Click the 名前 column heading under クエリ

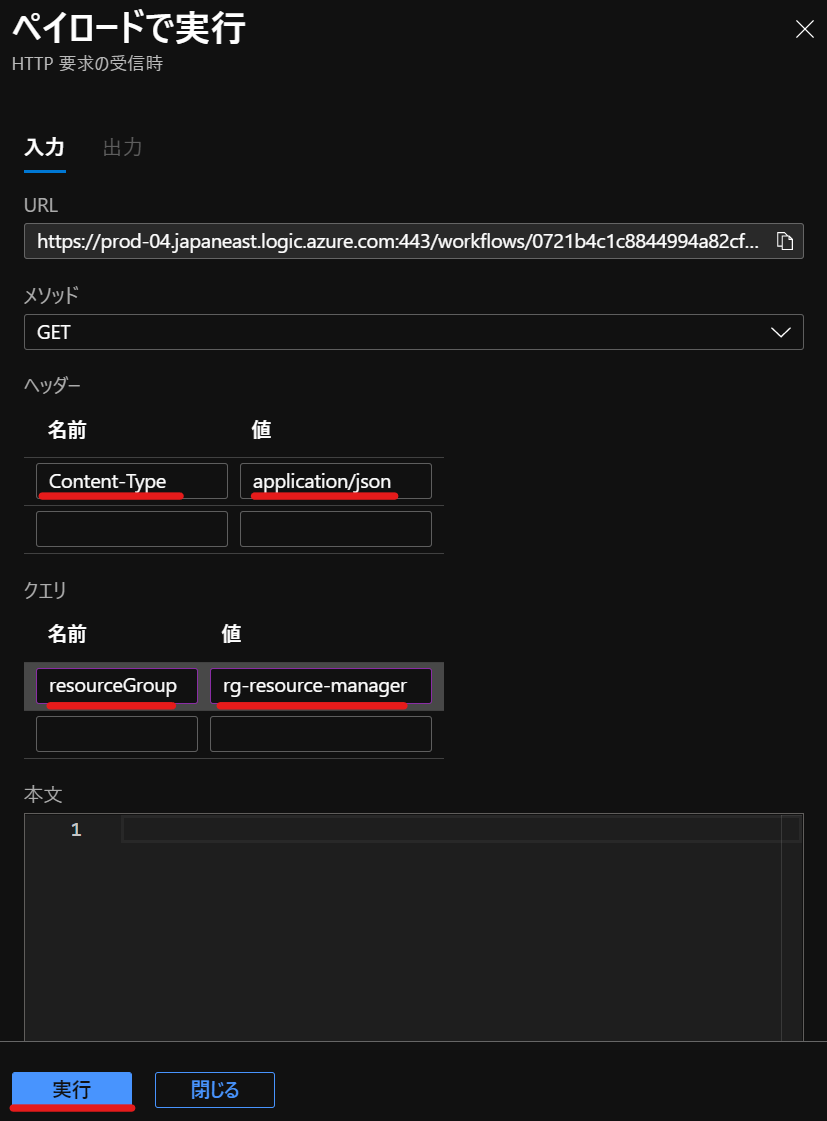tap(67, 634)
